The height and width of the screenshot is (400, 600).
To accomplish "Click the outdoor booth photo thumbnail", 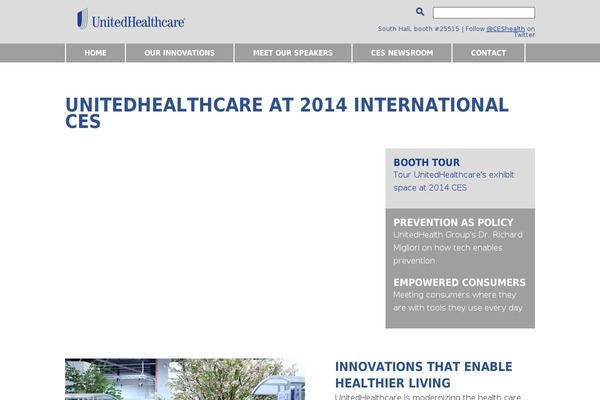I will click(185, 379).
